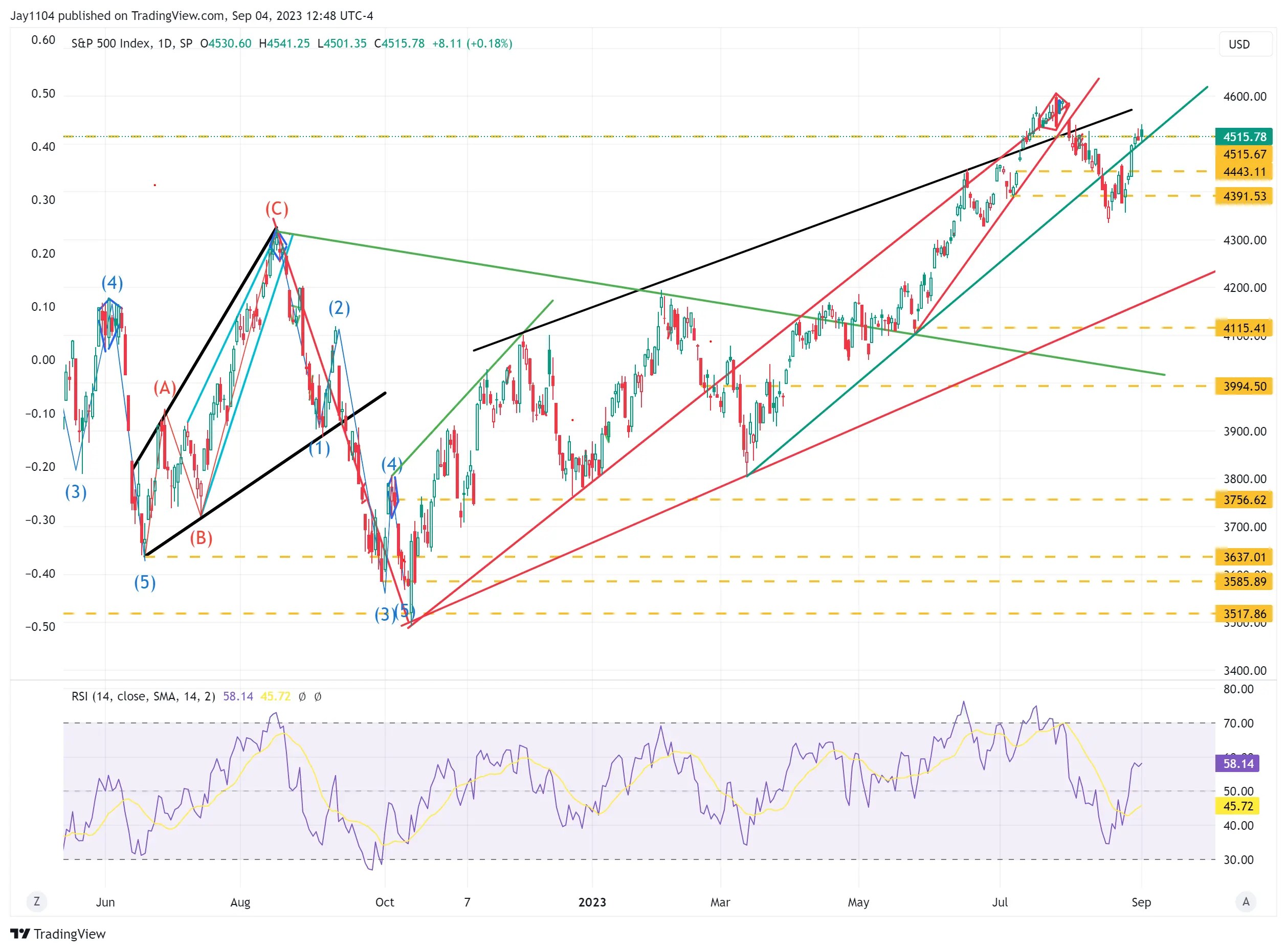Click the 3994.50 price level label
Screen dimensions: 1287x952
[x=1243, y=386]
